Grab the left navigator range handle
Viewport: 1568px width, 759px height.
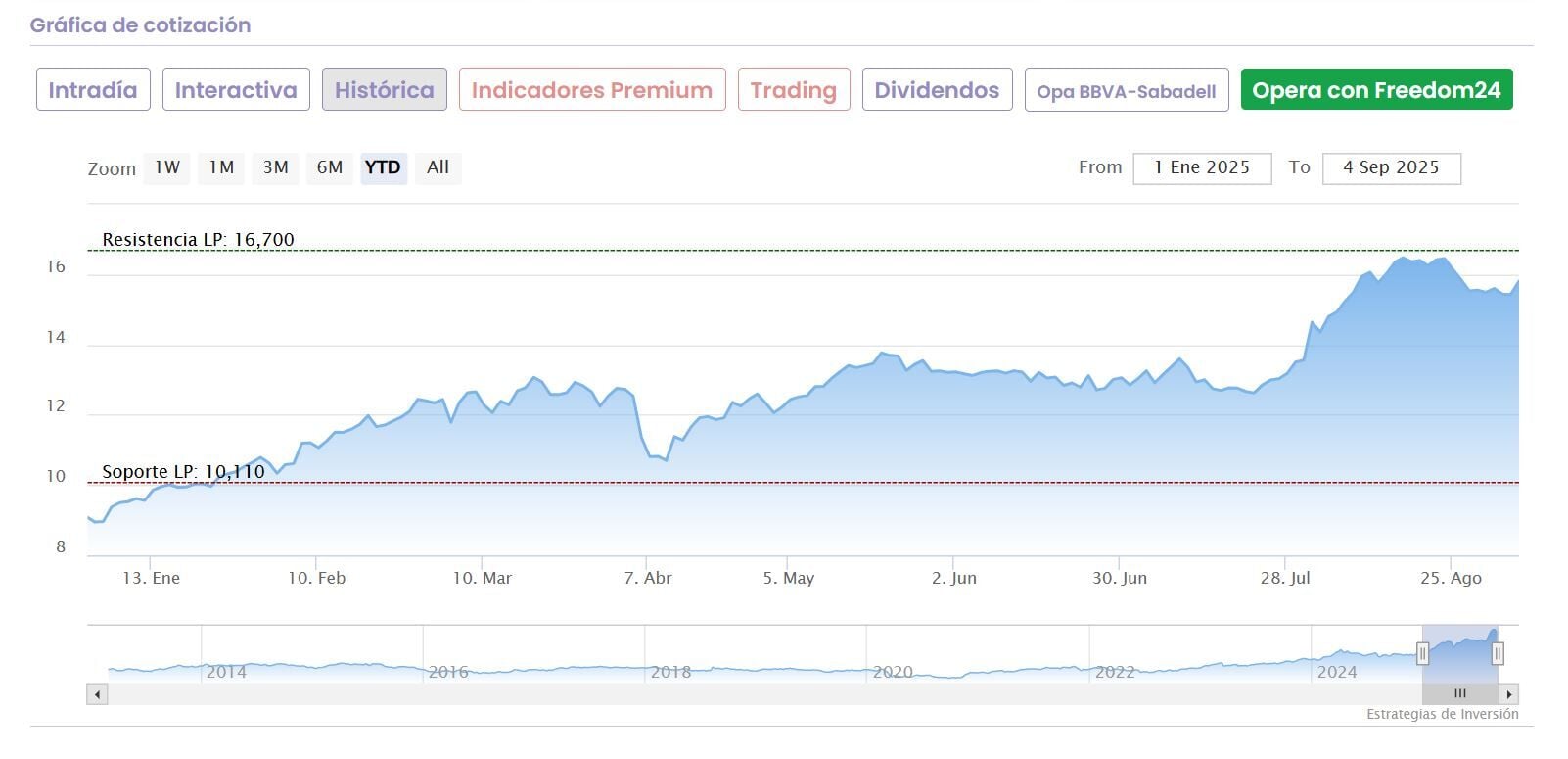click(x=1423, y=653)
